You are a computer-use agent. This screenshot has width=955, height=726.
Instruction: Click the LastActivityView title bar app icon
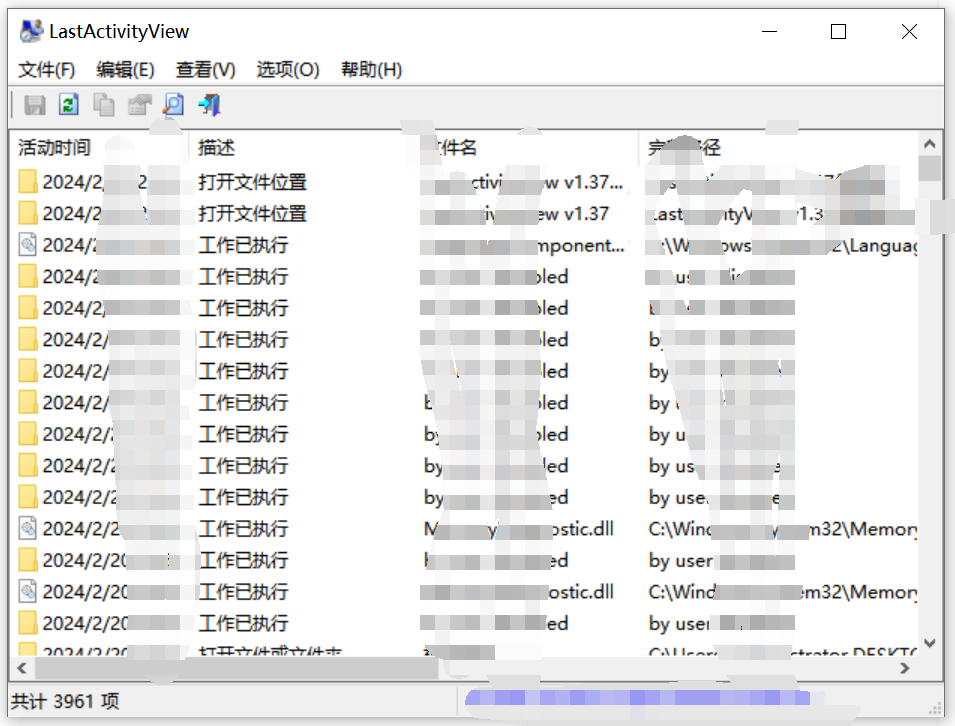[31, 32]
